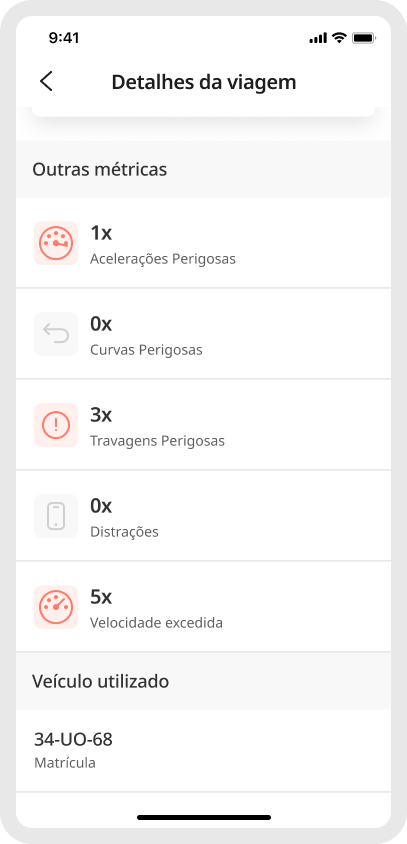Tap the home indicator bar
The height and width of the screenshot is (844, 407).
click(x=204, y=817)
